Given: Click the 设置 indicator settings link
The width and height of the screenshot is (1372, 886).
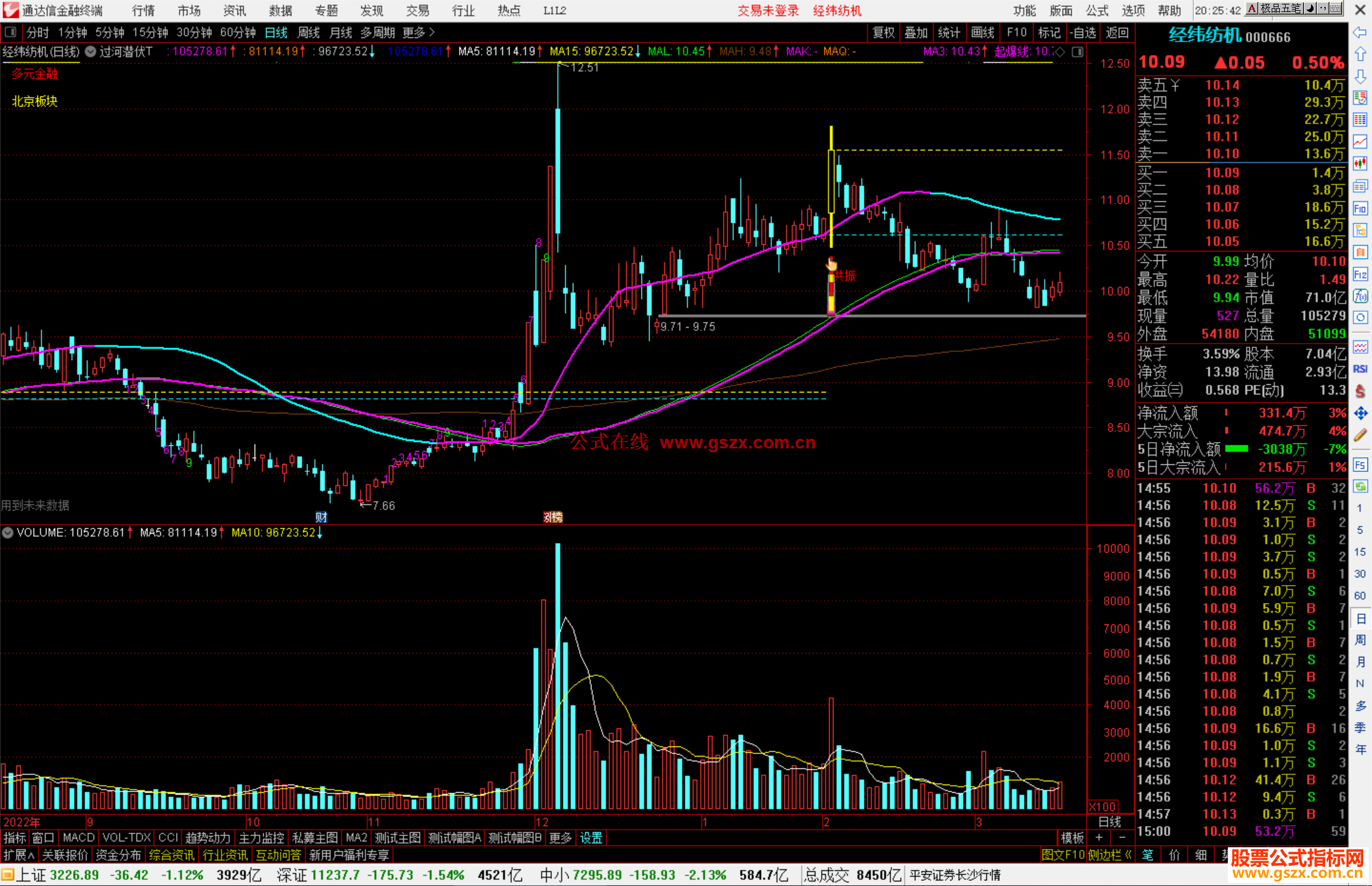Looking at the screenshot, I should click(591, 838).
